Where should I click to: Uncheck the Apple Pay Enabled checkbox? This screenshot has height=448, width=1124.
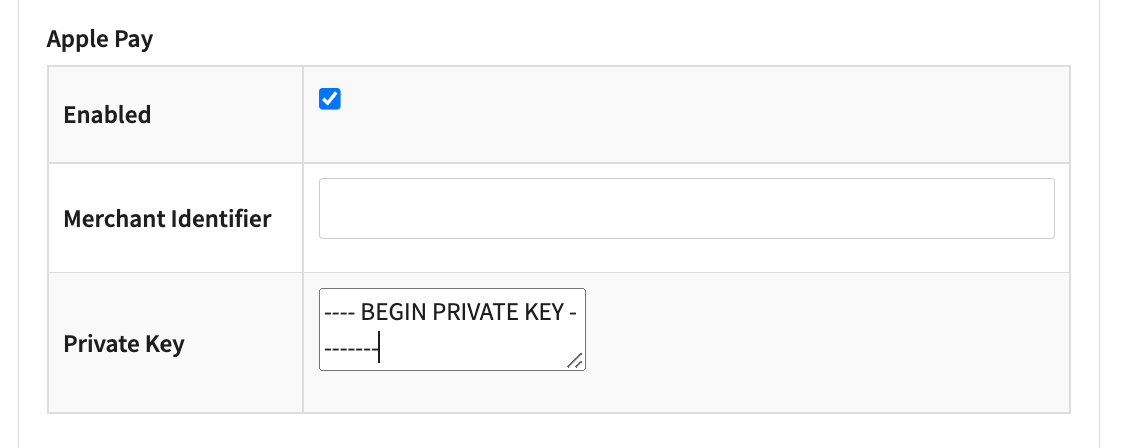point(330,99)
